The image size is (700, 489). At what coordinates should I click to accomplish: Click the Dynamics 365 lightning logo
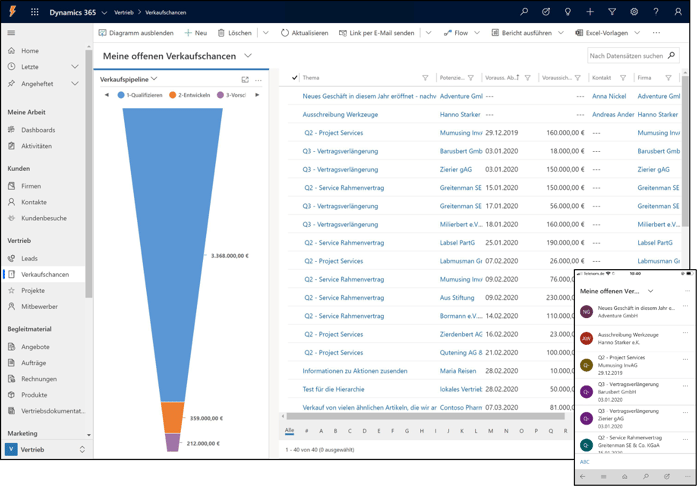(x=12, y=12)
